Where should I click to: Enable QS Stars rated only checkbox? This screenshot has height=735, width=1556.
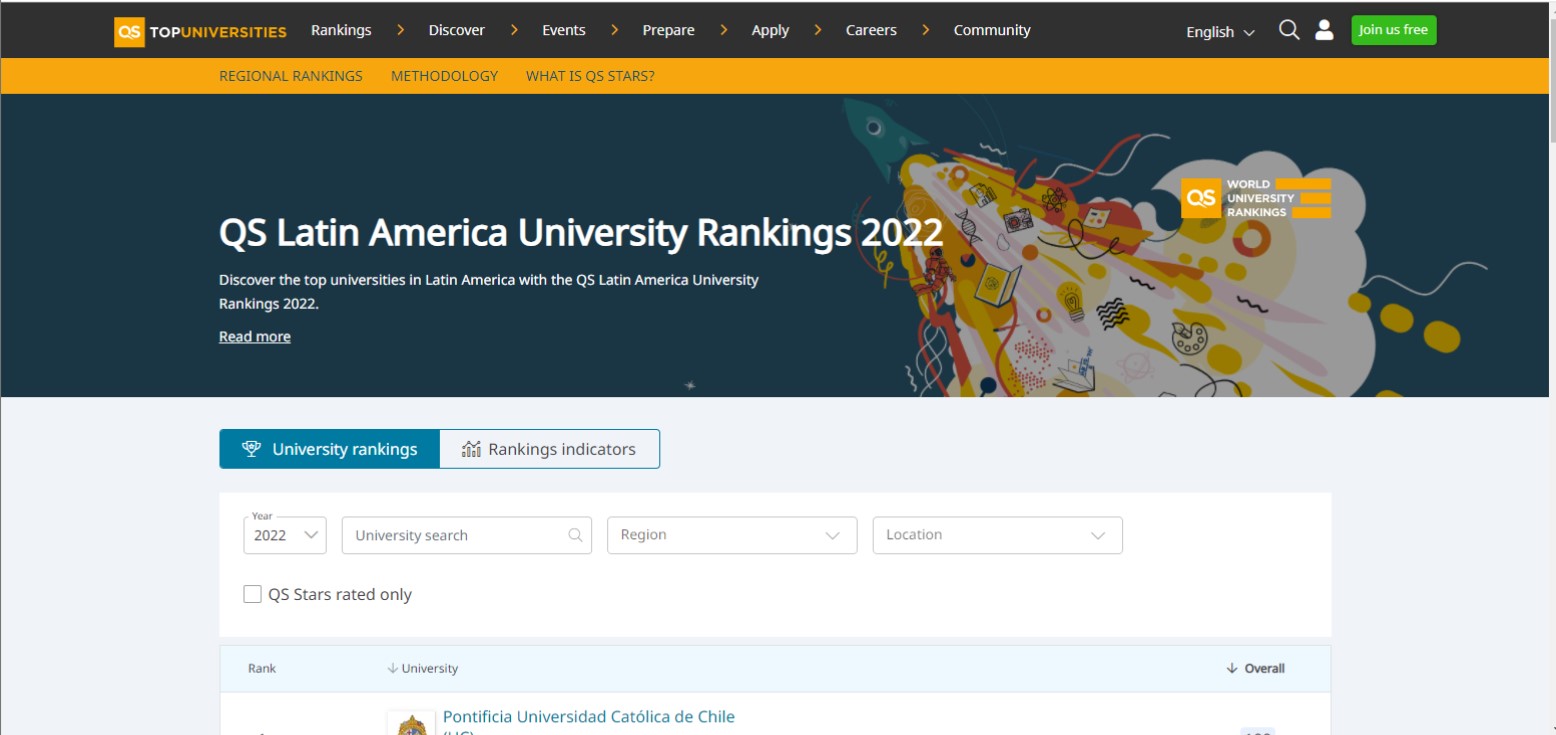(252, 594)
